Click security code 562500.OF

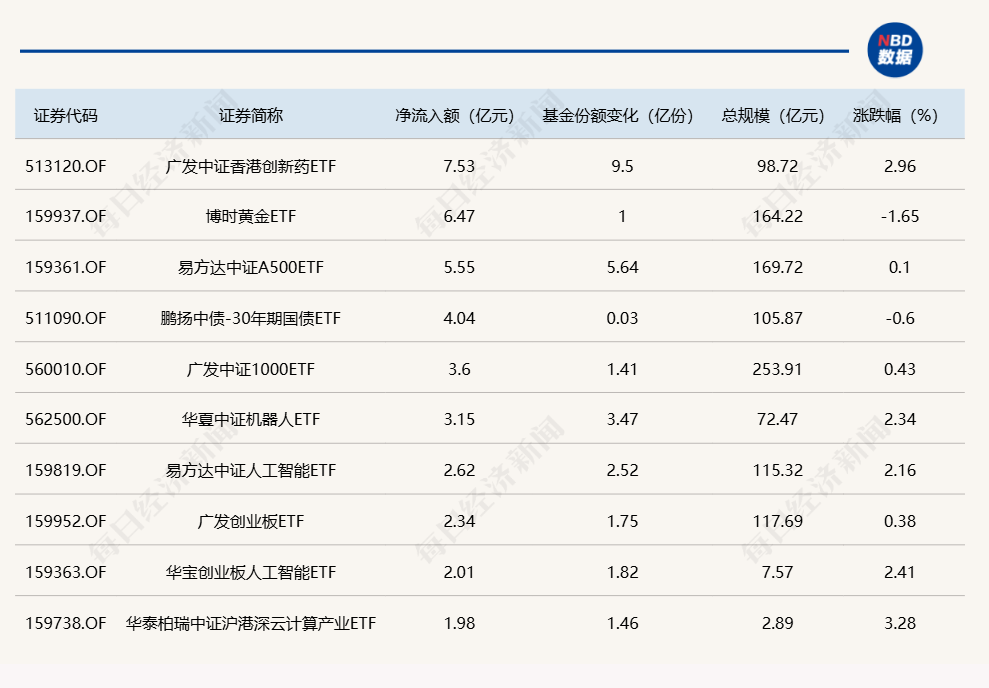point(66,419)
